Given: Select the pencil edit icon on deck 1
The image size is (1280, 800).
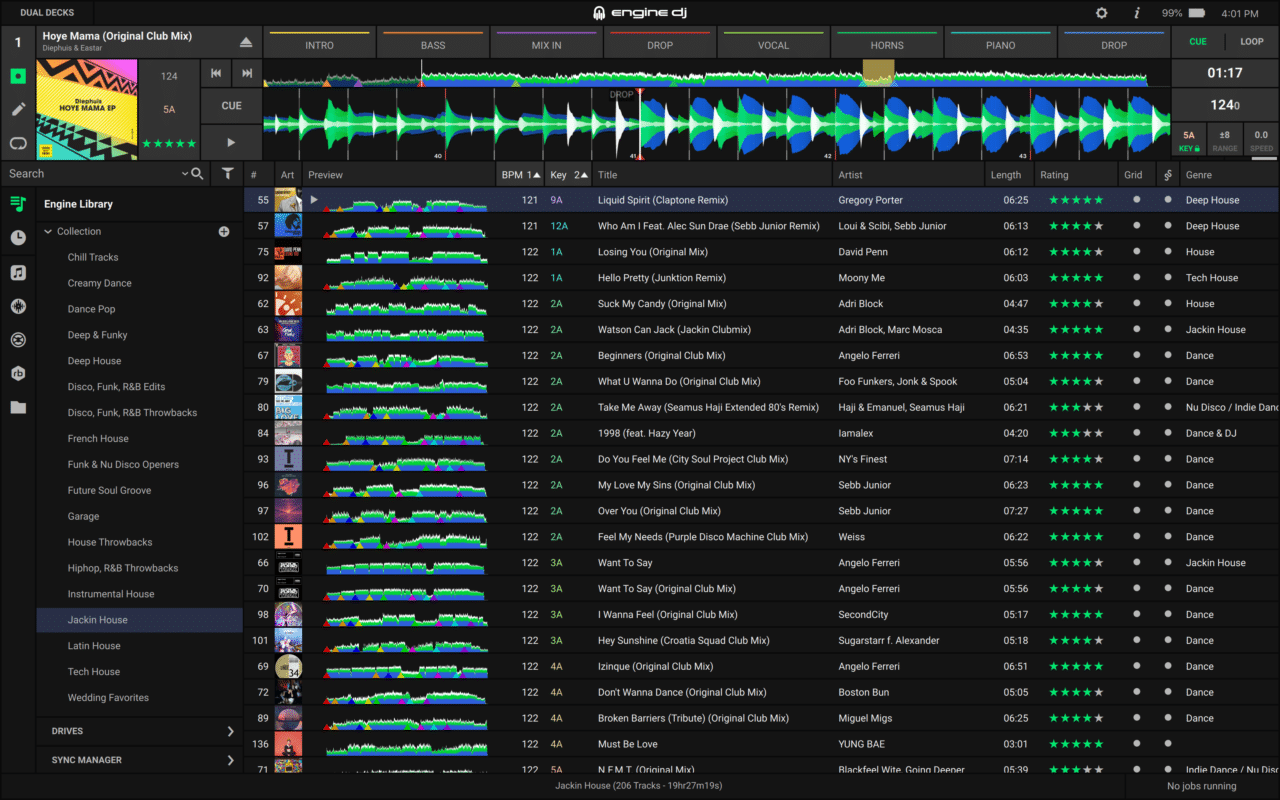Looking at the screenshot, I should click(x=17, y=108).
